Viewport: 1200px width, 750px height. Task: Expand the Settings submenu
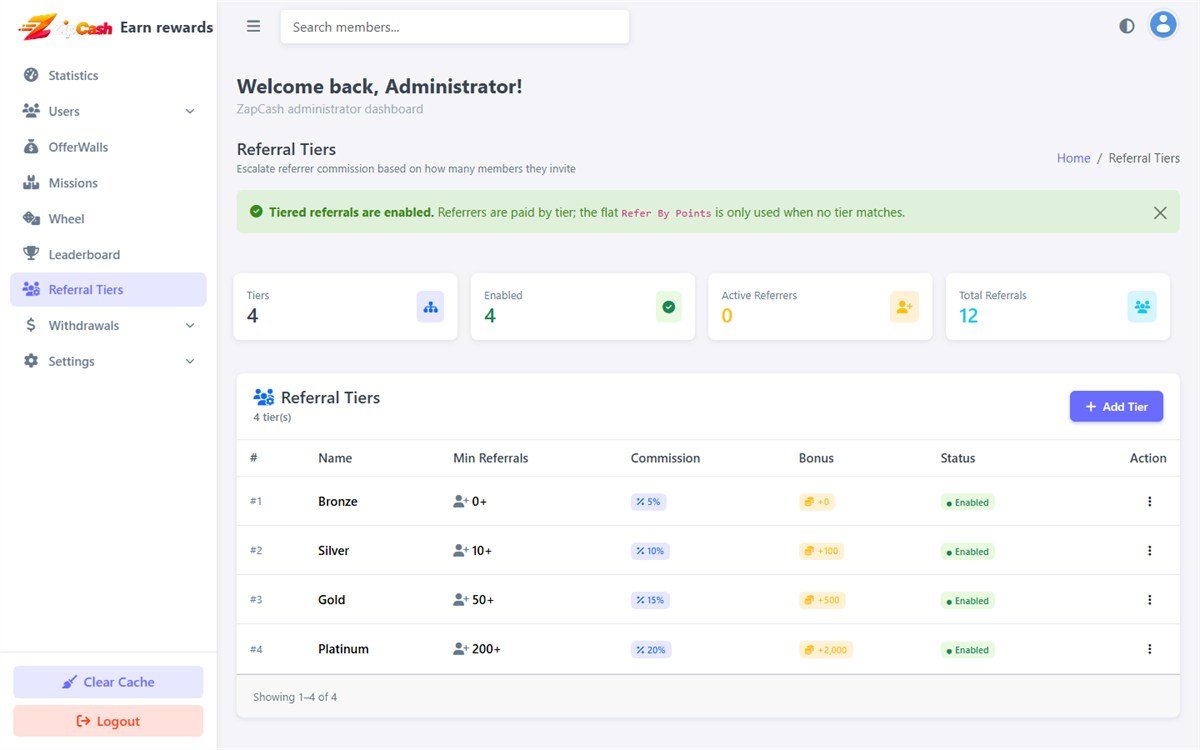pyautogui.click(x=108, y=361)
